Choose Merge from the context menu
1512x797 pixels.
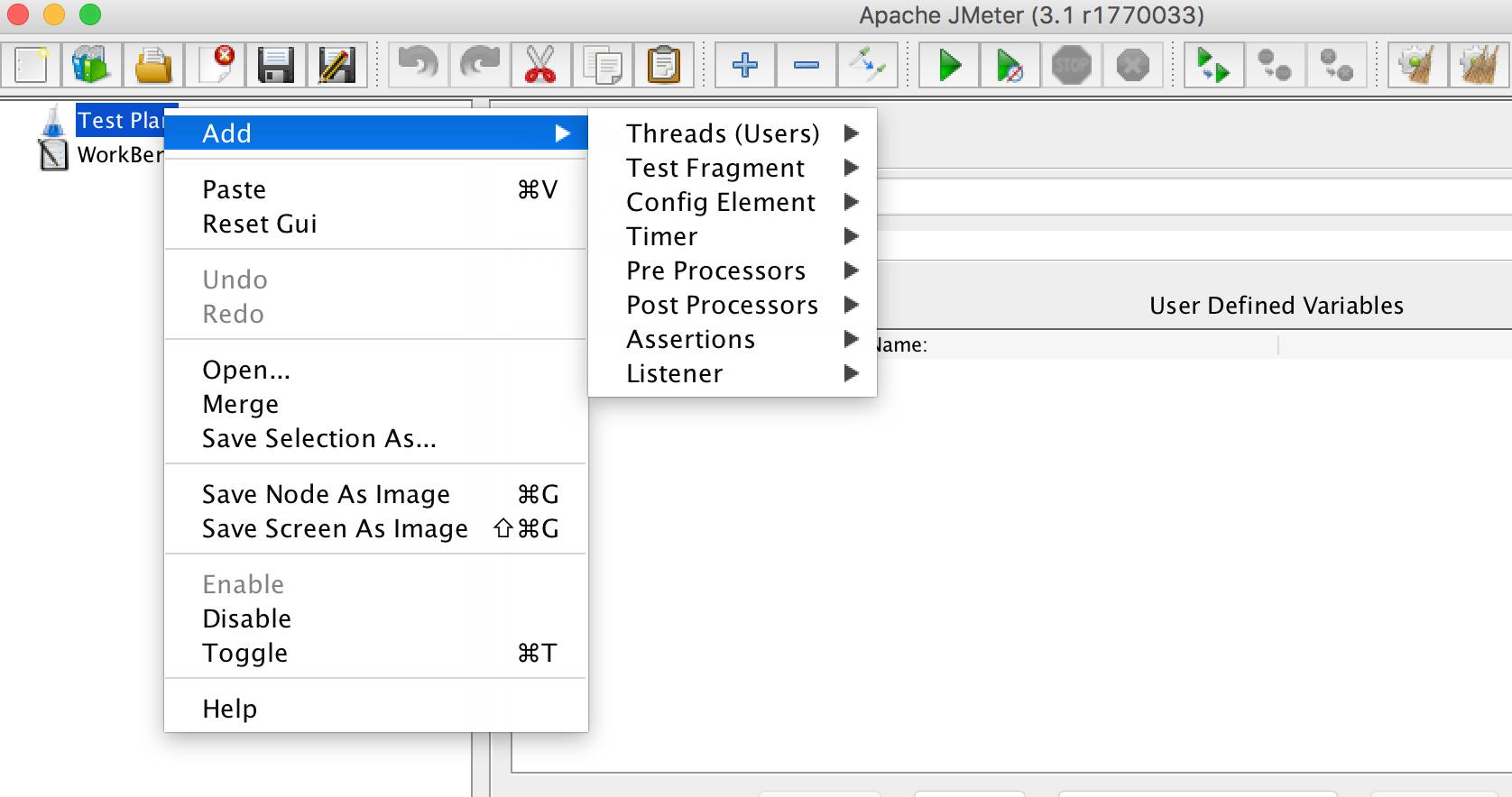[x=241, y=404]
